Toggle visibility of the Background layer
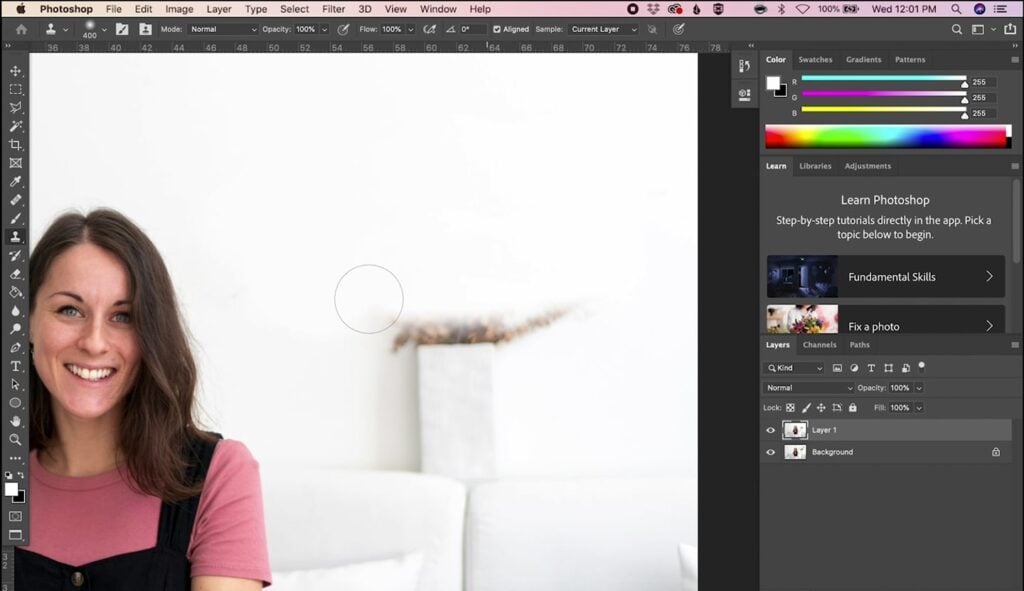The image size is (1024, 591). tap(770, 452)
